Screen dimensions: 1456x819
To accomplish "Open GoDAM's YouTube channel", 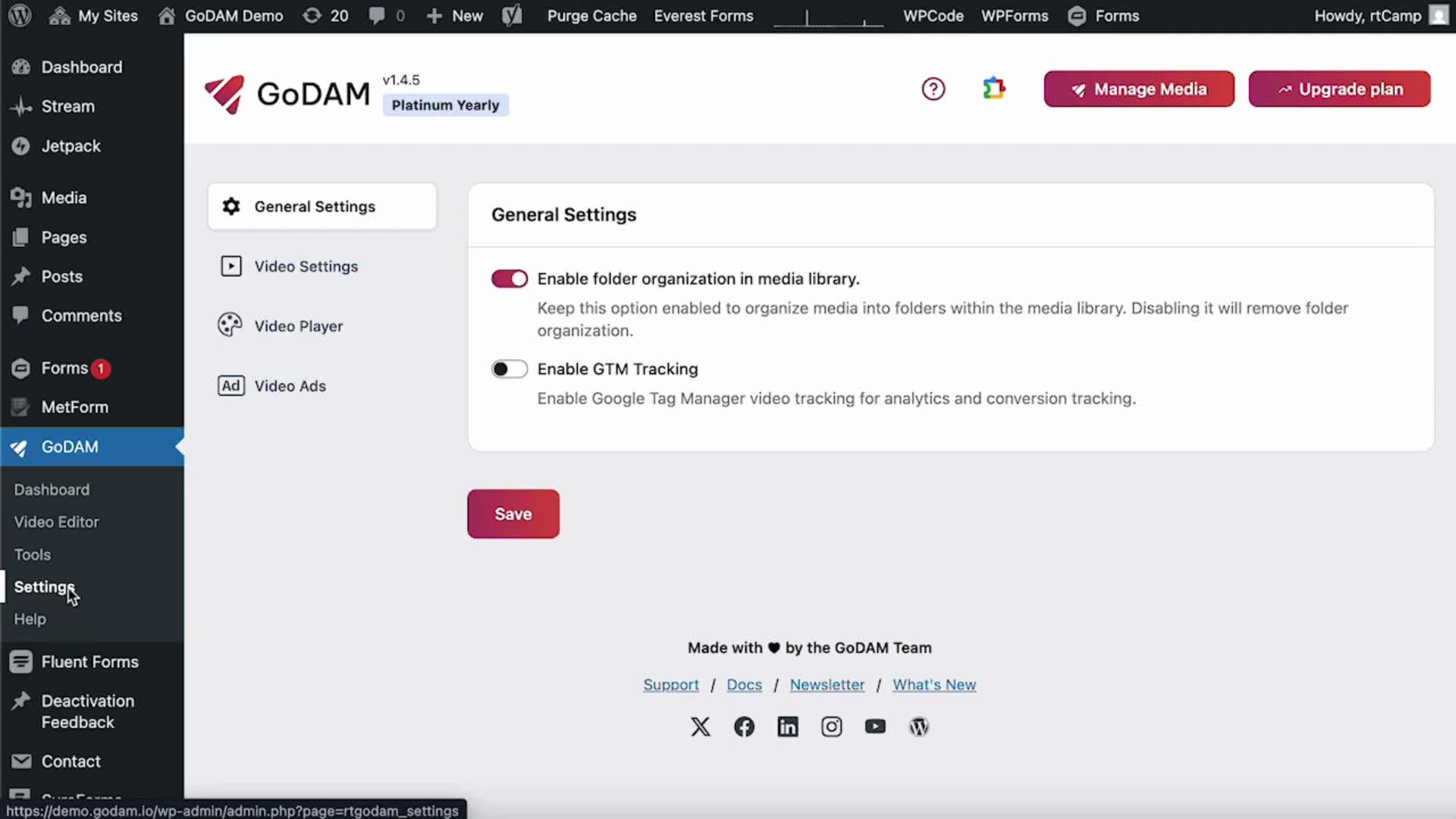I will point(875,726).
